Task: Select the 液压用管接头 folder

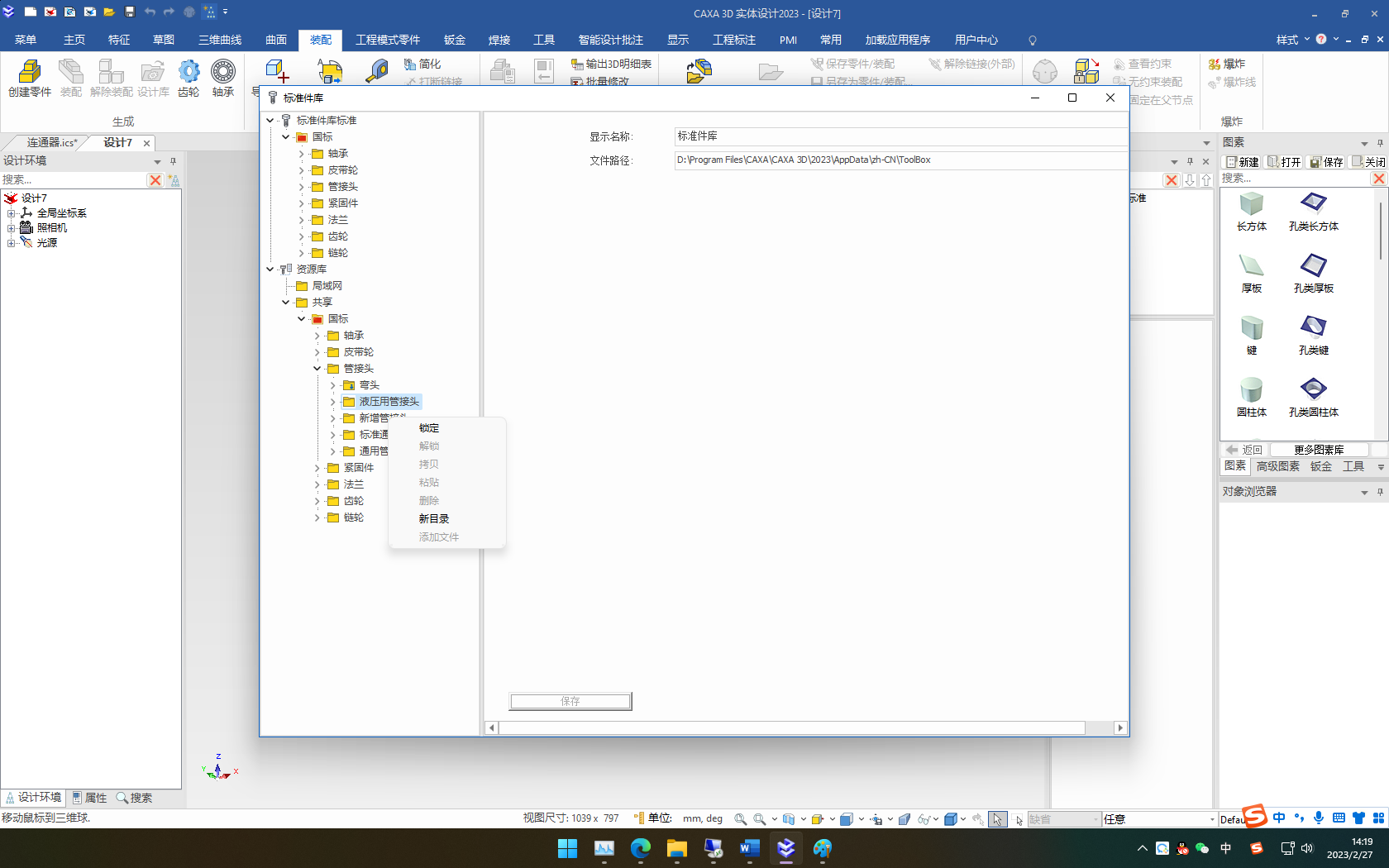Action: click(389, 402)
